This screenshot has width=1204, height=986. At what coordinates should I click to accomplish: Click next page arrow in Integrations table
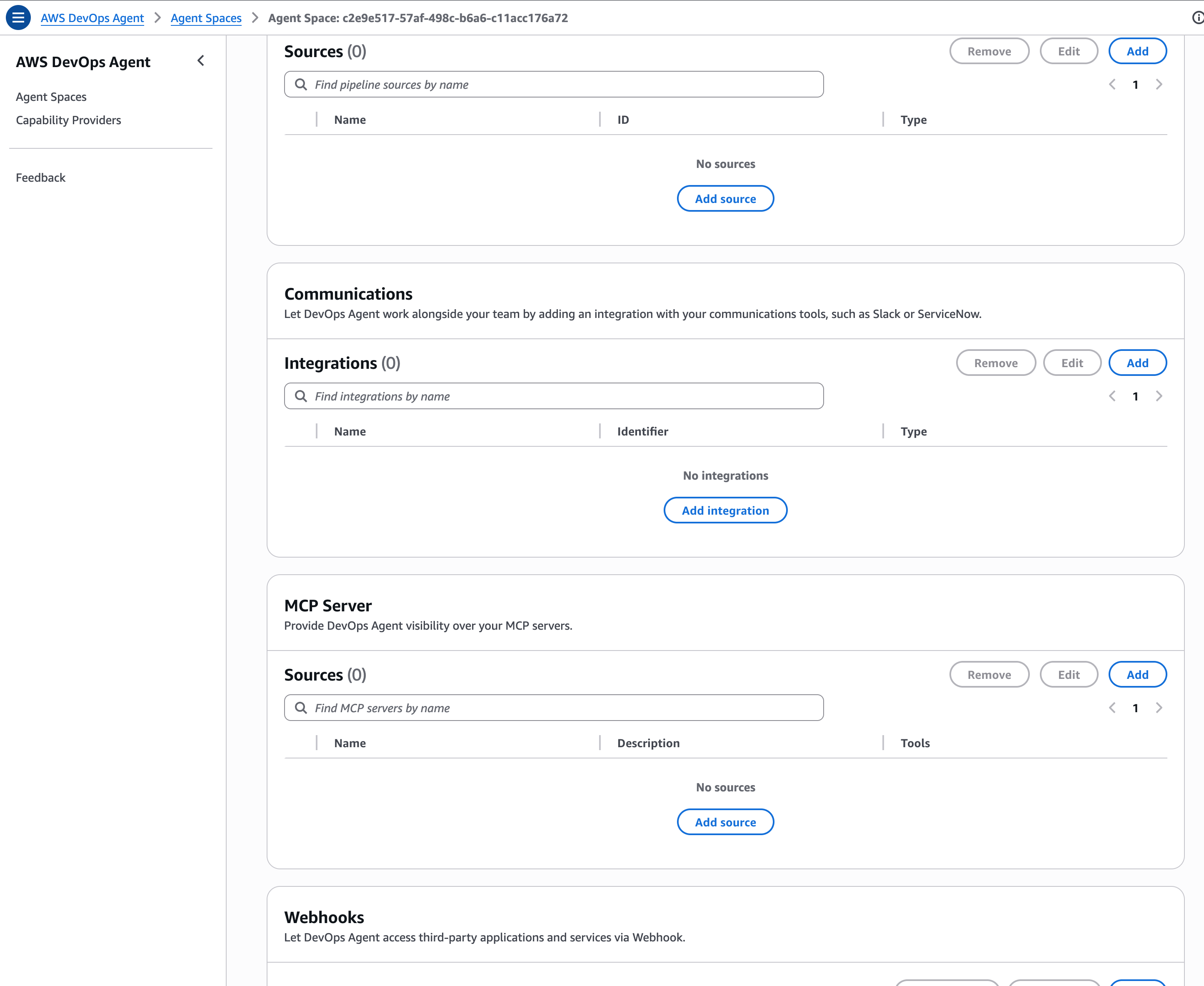tap(1159, 396)
